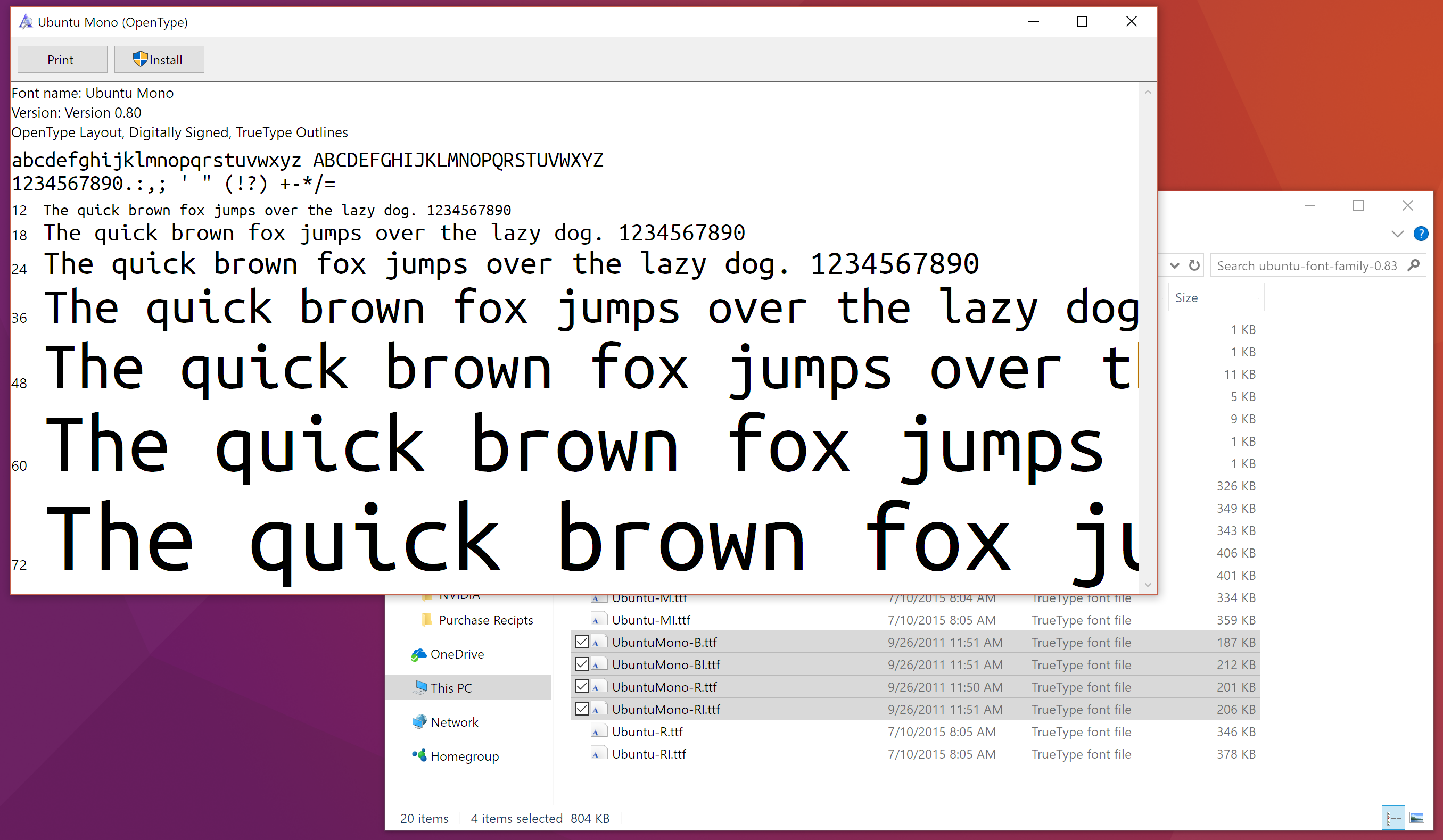Click the blue Help icon in Explorer

tap(1421, 234)
